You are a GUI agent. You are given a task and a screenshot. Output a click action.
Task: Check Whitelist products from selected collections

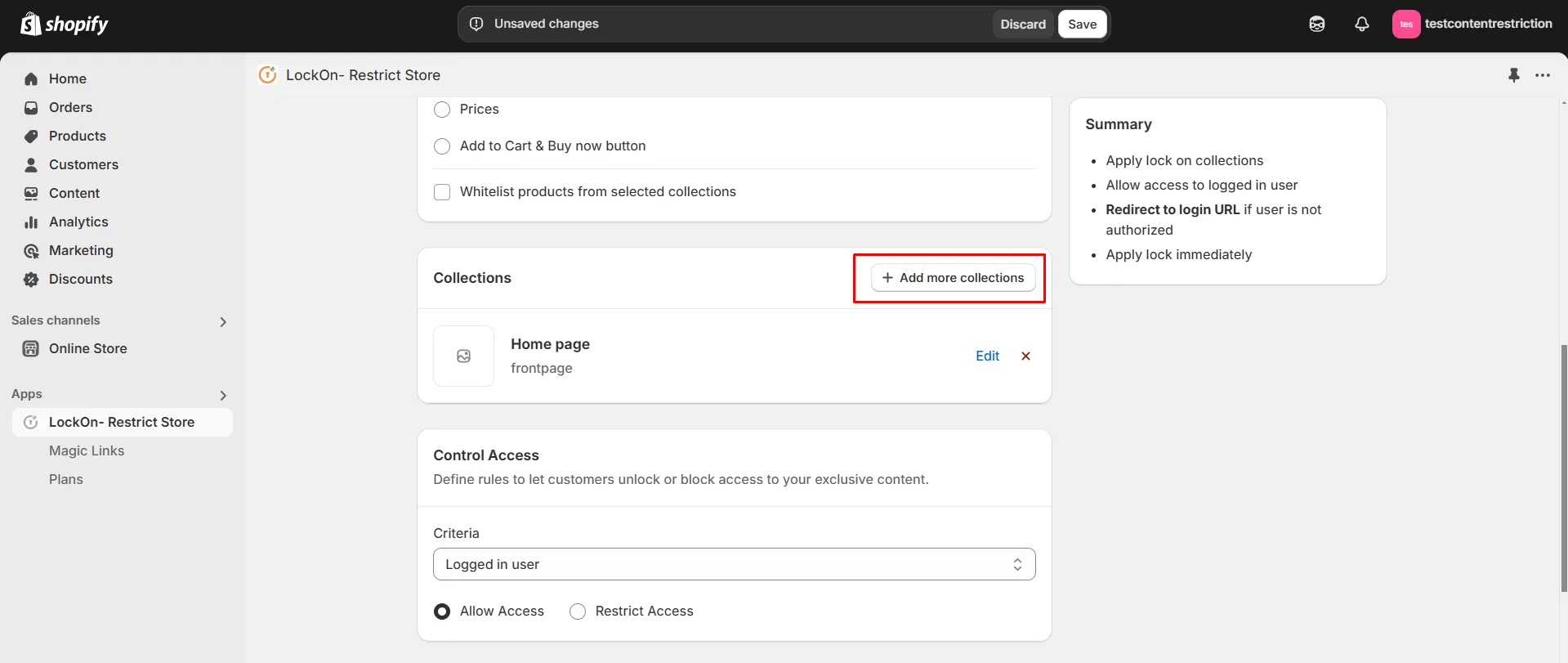442,192
